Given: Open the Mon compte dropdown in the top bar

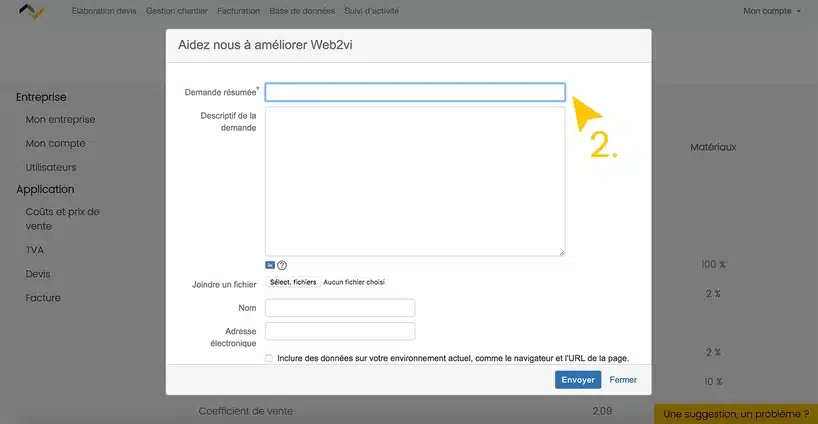Looking at the screenshot, I should (x=771, y=11).
